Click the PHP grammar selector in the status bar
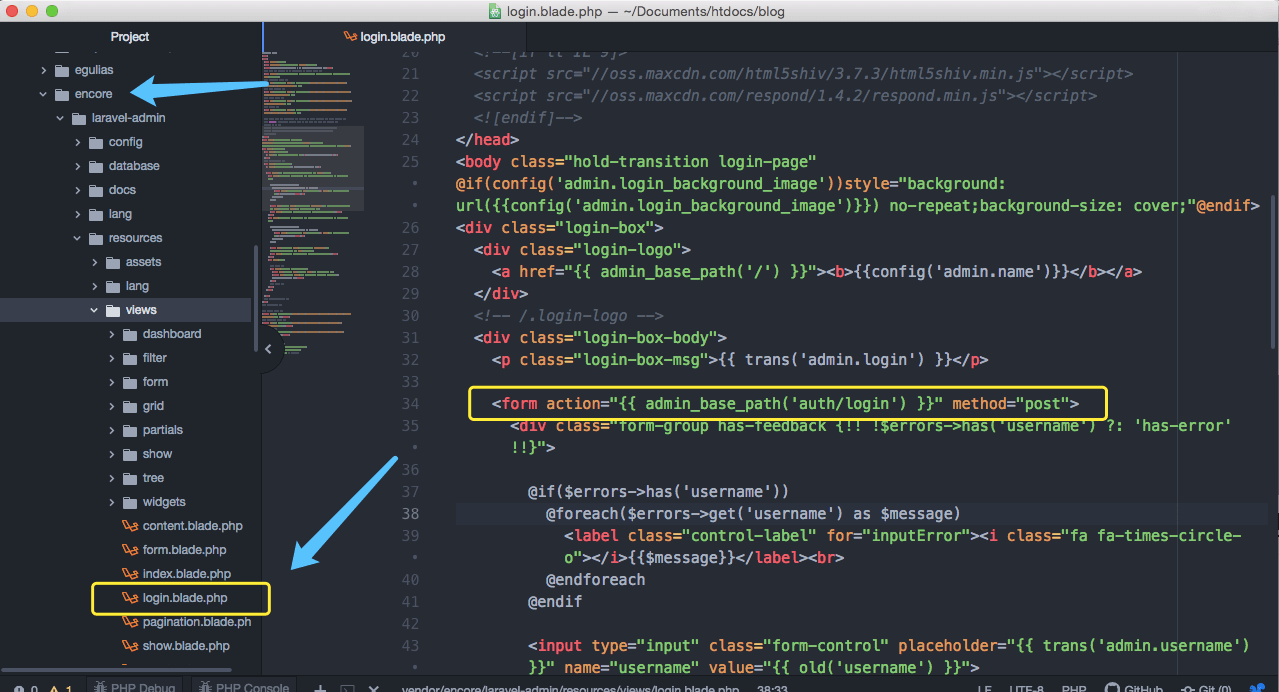The image size is (1279, 692). (1074, 688)
